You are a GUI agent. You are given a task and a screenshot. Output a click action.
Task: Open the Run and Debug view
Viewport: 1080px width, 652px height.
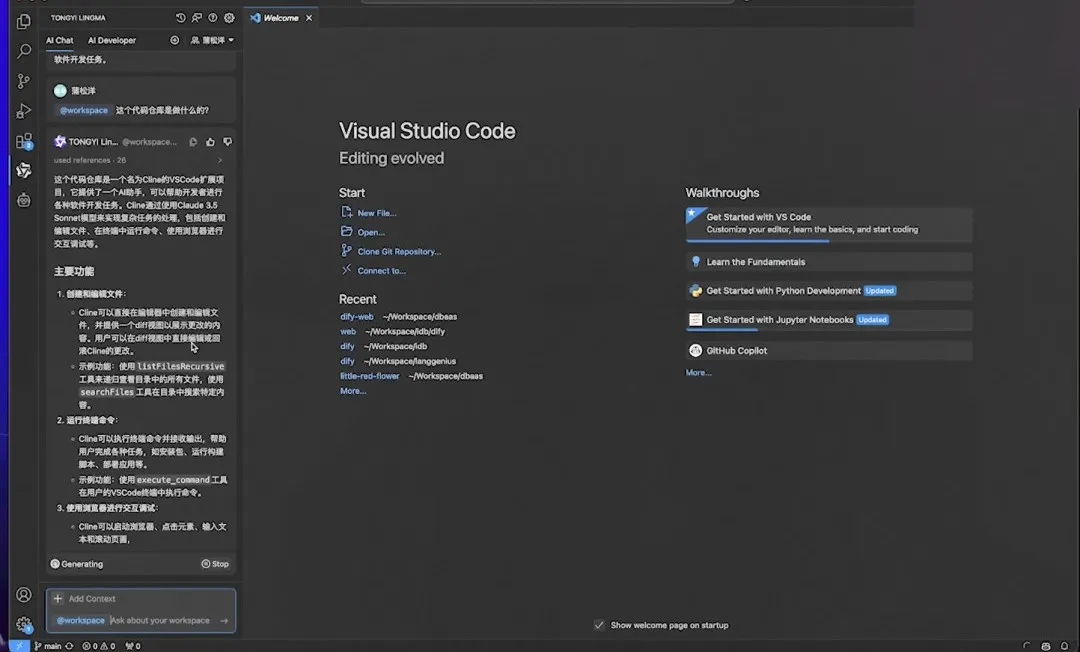24,111
